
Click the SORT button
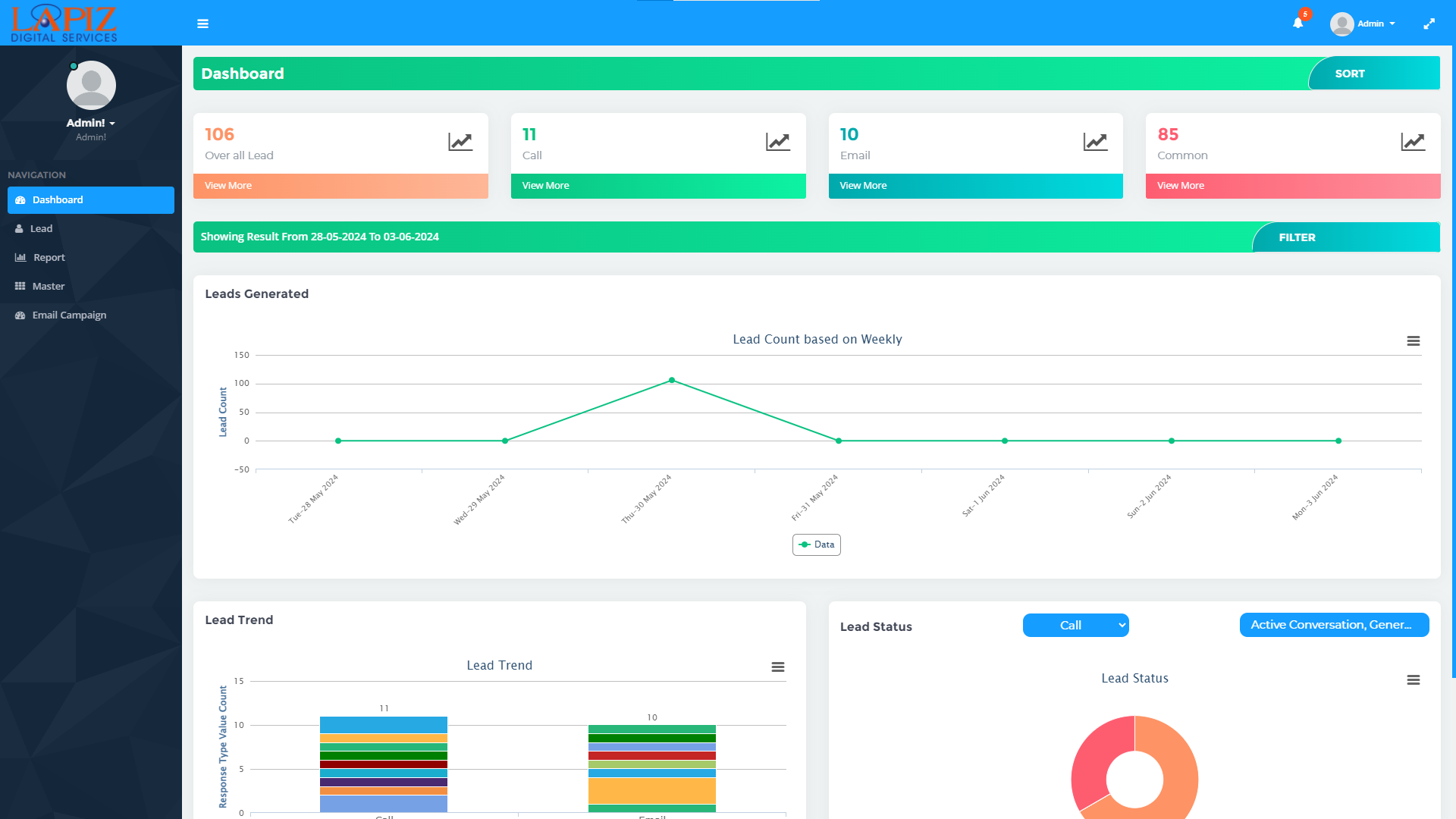pos(1374,74)
